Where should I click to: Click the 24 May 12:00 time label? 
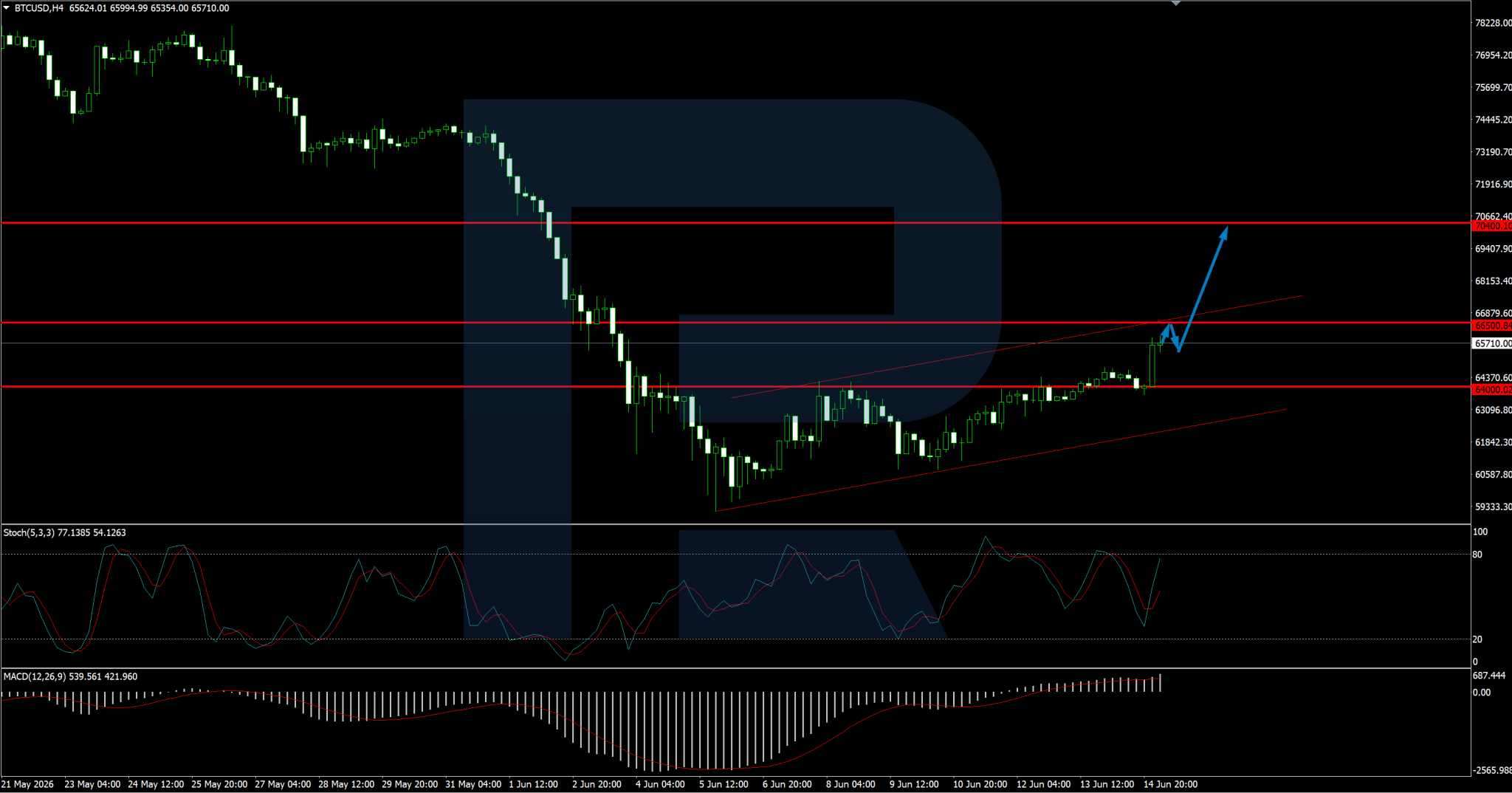(156, 784)
